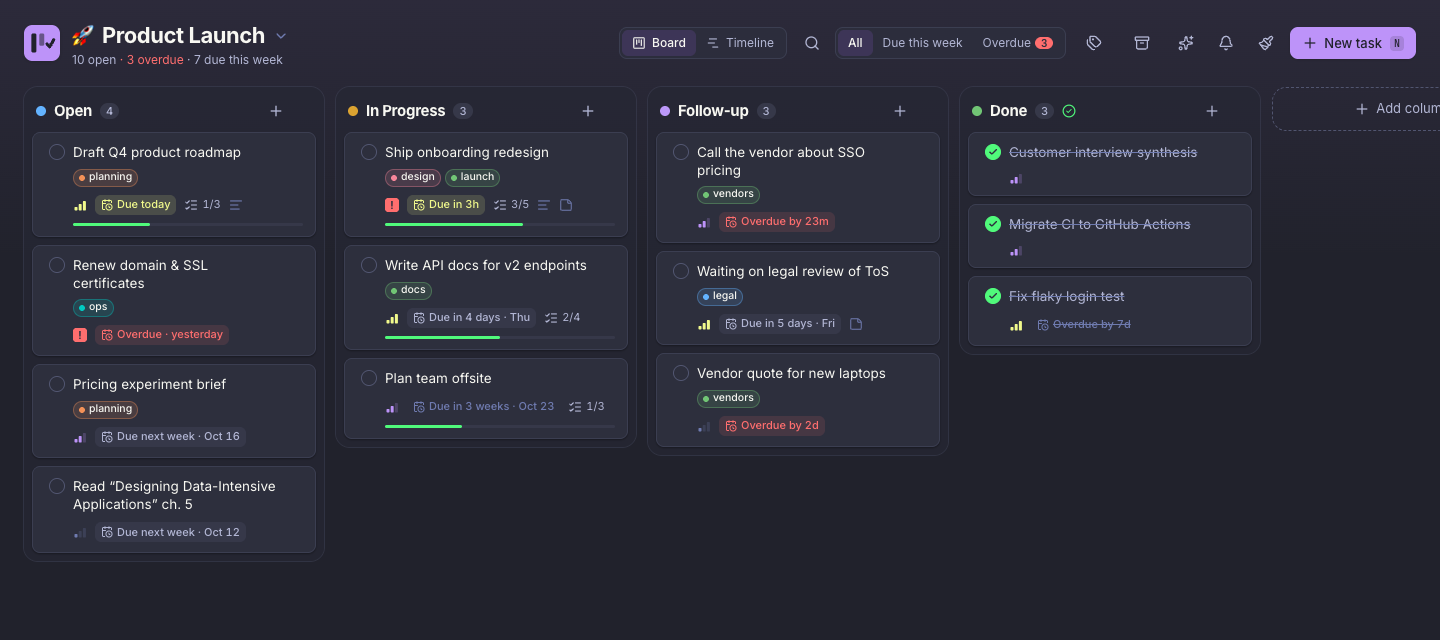Click the launch tag
The height and width of the screenshot is (640, 1440).
[x=472, y=177]
